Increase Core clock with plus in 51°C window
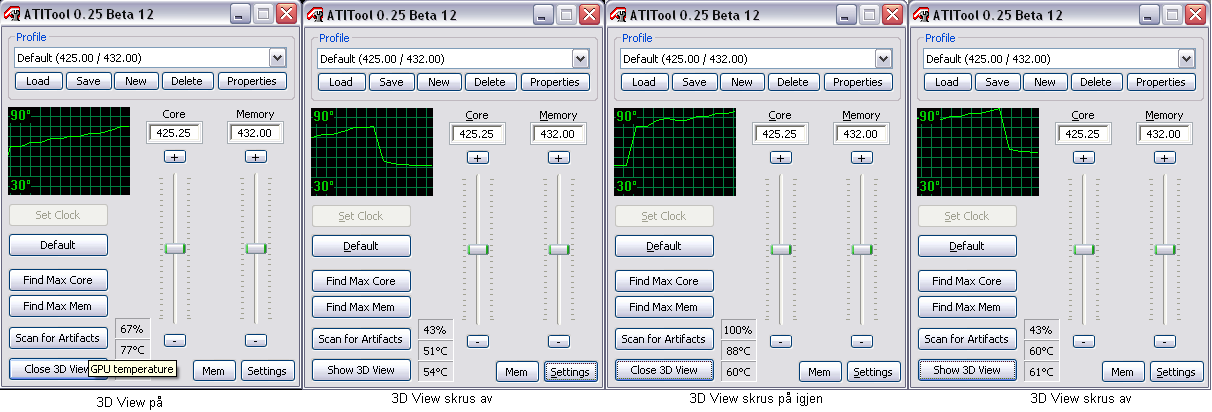This screenshot has height=412, width=1212. click(x=477, y=157)
